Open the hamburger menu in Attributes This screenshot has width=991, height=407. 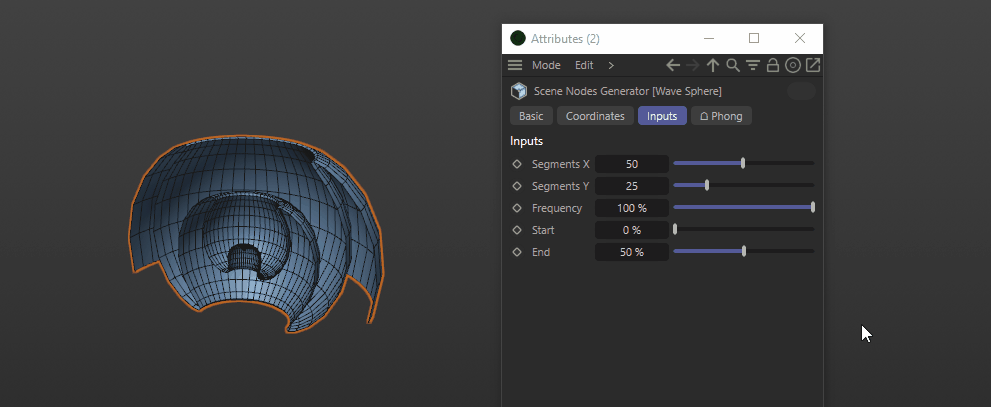pyautogui.click(x=515, y=65)
